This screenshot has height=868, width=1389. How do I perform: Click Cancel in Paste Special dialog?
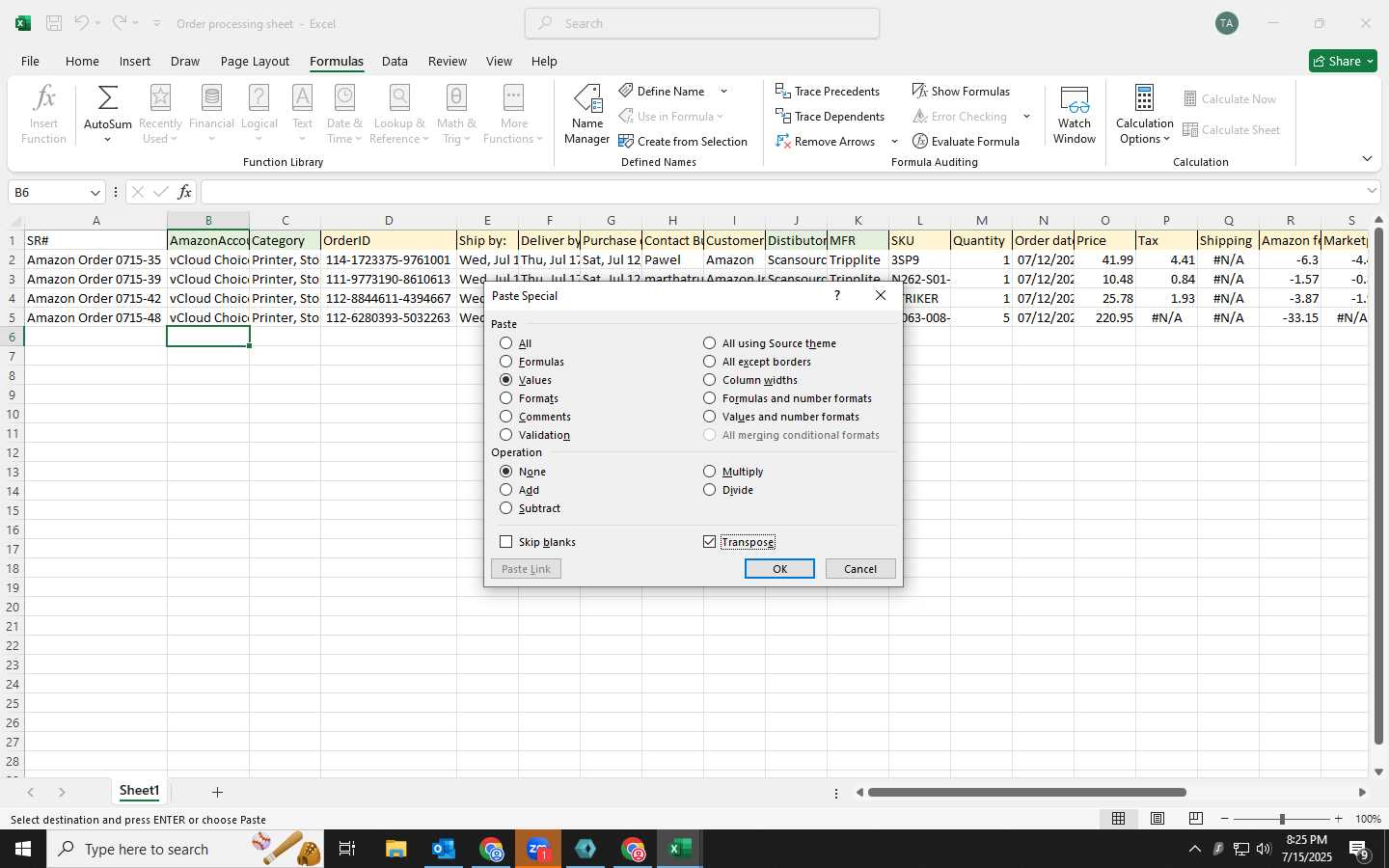[860, 569]
